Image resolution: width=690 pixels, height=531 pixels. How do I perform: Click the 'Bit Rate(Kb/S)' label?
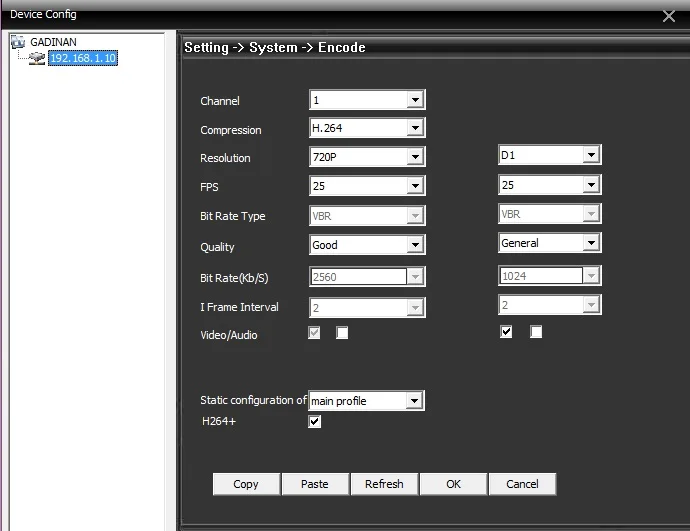point(234,278)
